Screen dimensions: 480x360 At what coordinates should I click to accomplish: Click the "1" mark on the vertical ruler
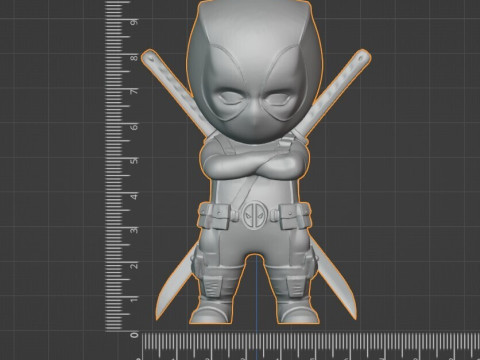[134, 299]
